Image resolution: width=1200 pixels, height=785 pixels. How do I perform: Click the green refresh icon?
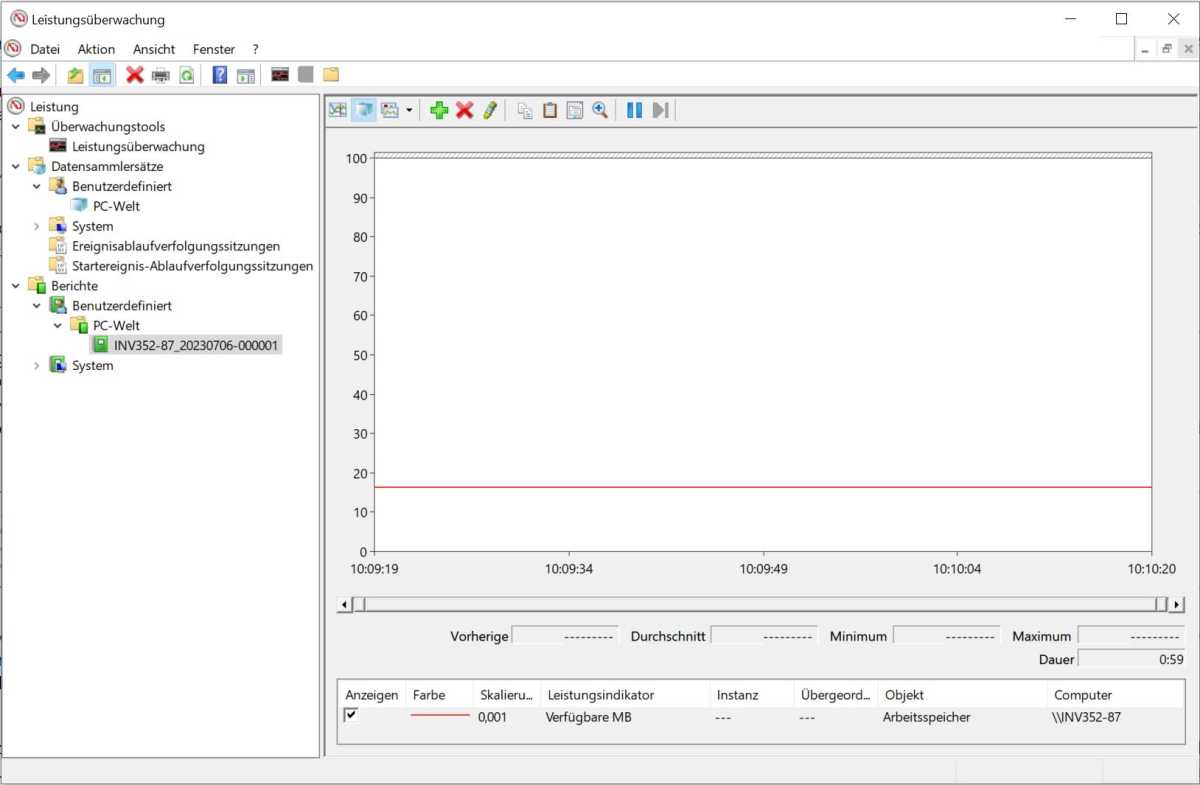click(x=186, y=75)
